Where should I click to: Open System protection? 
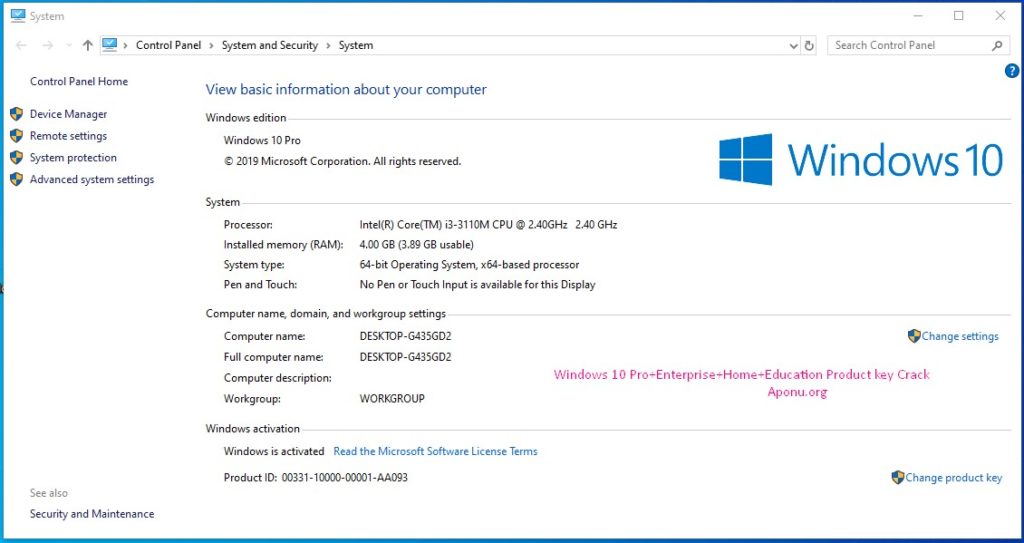click(73, 157)
